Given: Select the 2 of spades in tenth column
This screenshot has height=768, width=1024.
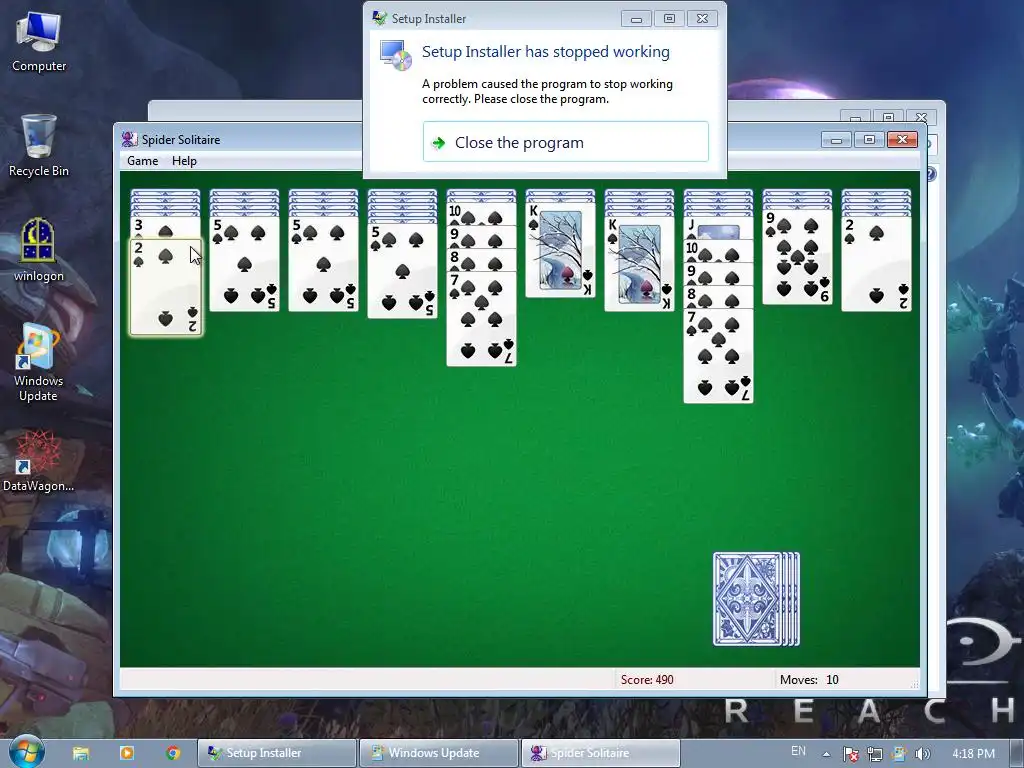Looking at the screenshot, I should (x=876, y=264).
